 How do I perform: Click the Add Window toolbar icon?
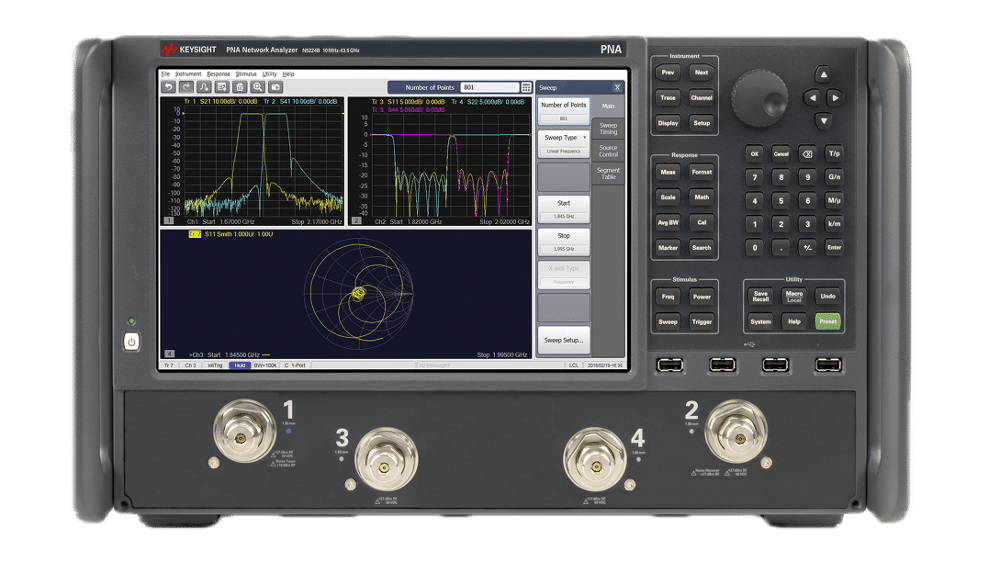pos(222,87)
